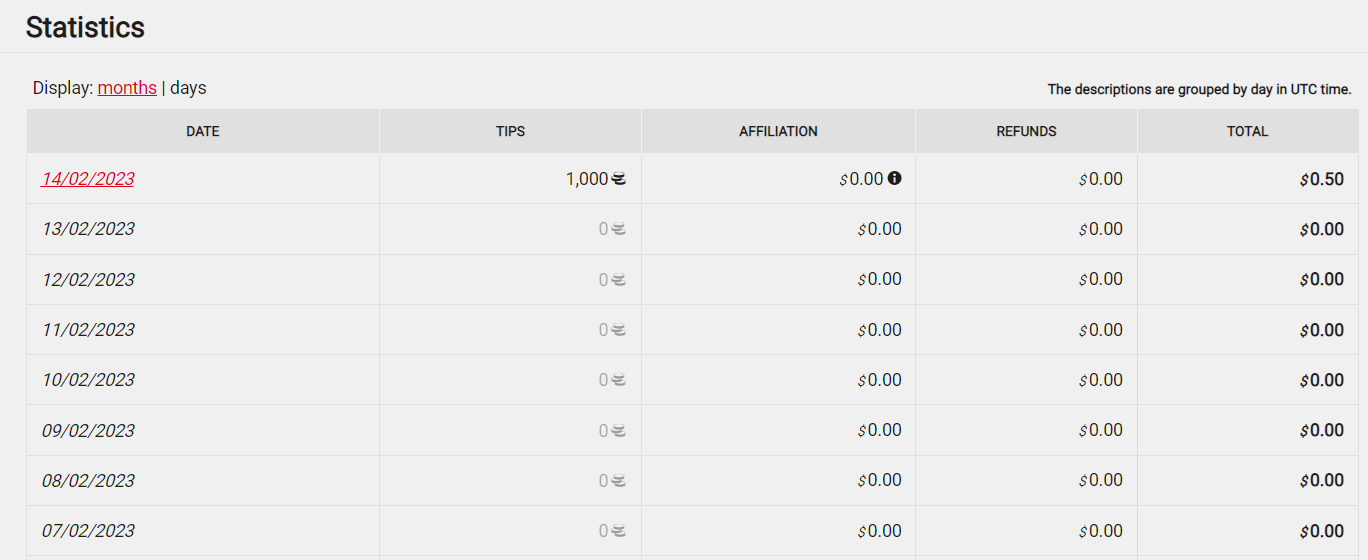Open the 14/02/2023 date link
Viewport: 1368px width, 560px height.
coord(88,179)
